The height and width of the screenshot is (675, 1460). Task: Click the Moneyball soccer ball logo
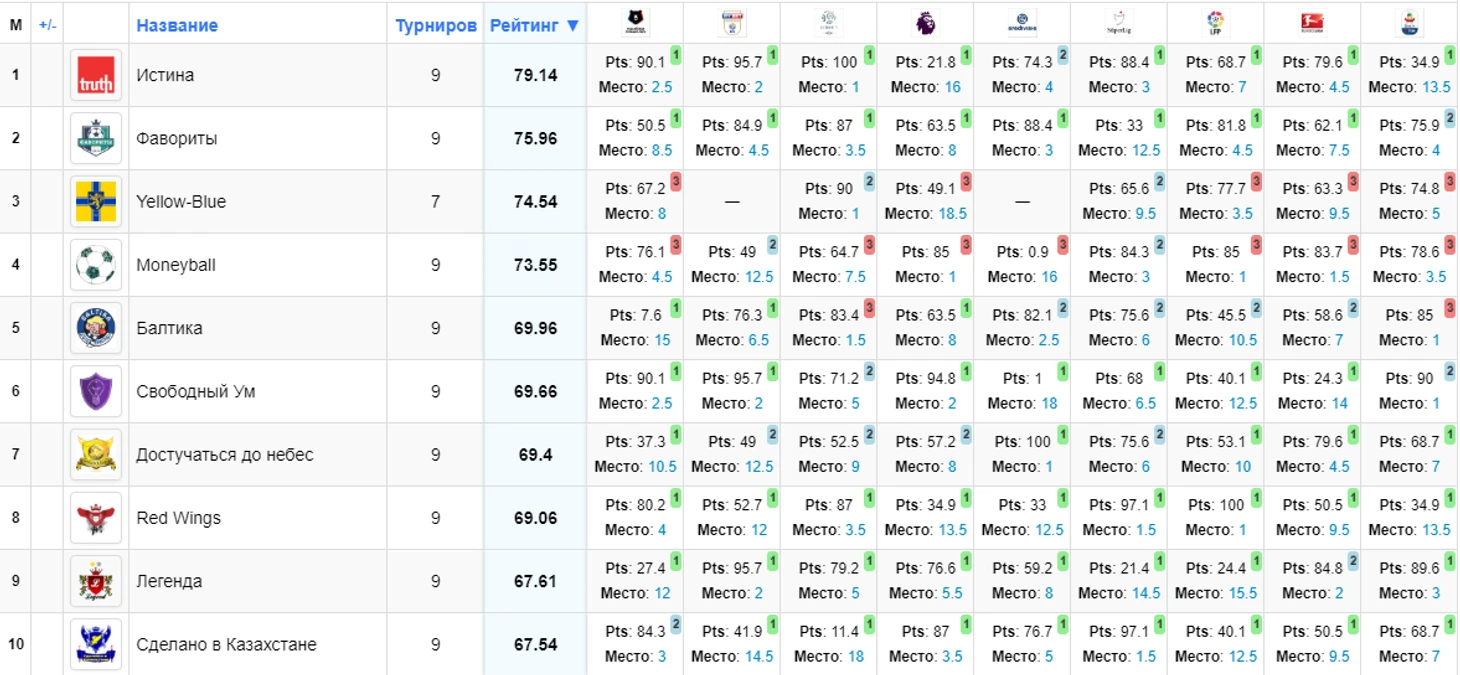tap(96, 265)
